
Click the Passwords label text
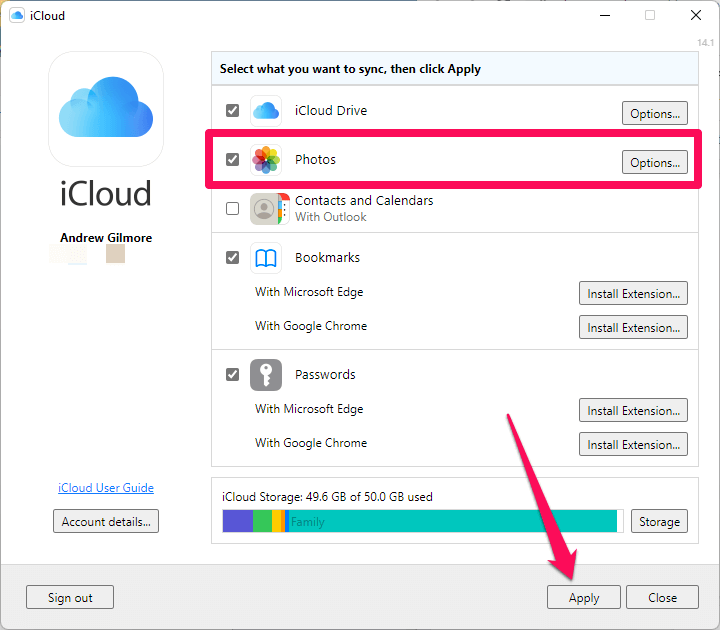pyautogui.click(x=325, y=375)
